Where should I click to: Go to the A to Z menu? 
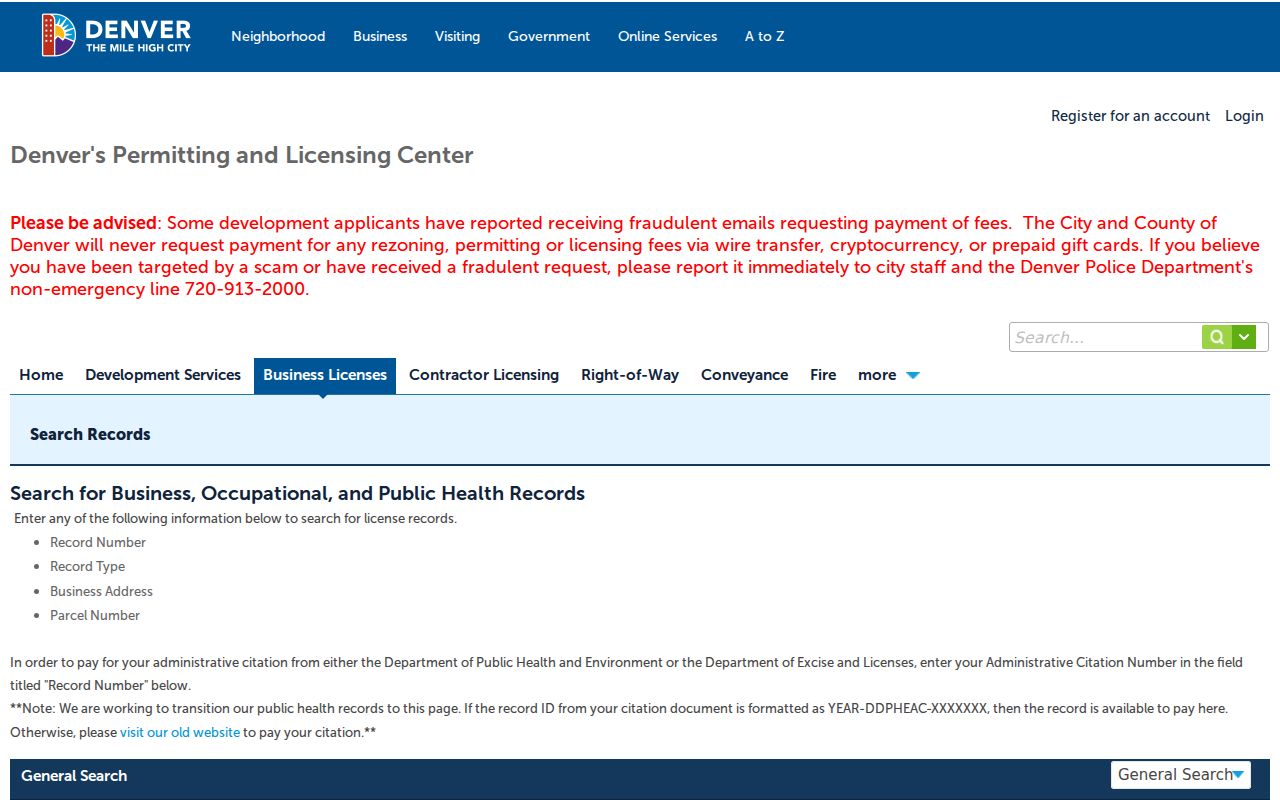[764, 36]
